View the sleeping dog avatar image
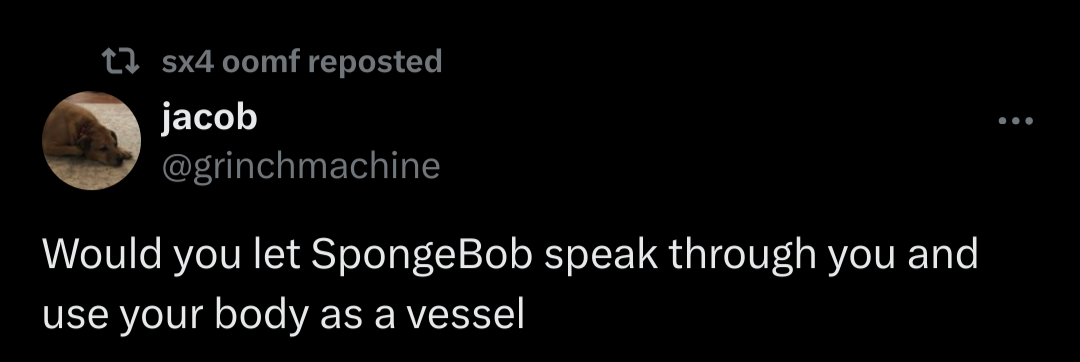The width and height of the screenshot is (1080, 362). point(92,140)
